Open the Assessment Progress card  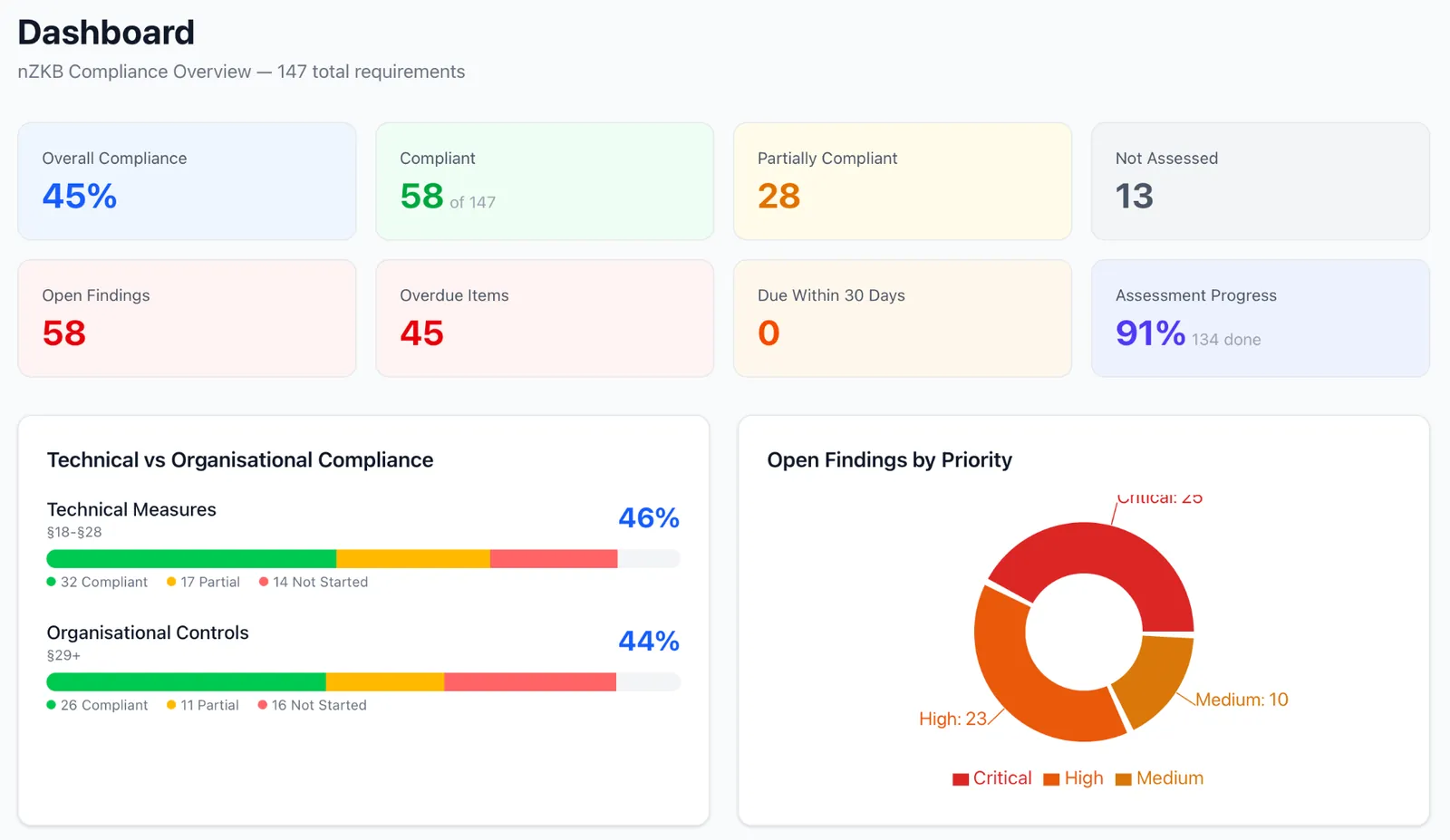1261,318
